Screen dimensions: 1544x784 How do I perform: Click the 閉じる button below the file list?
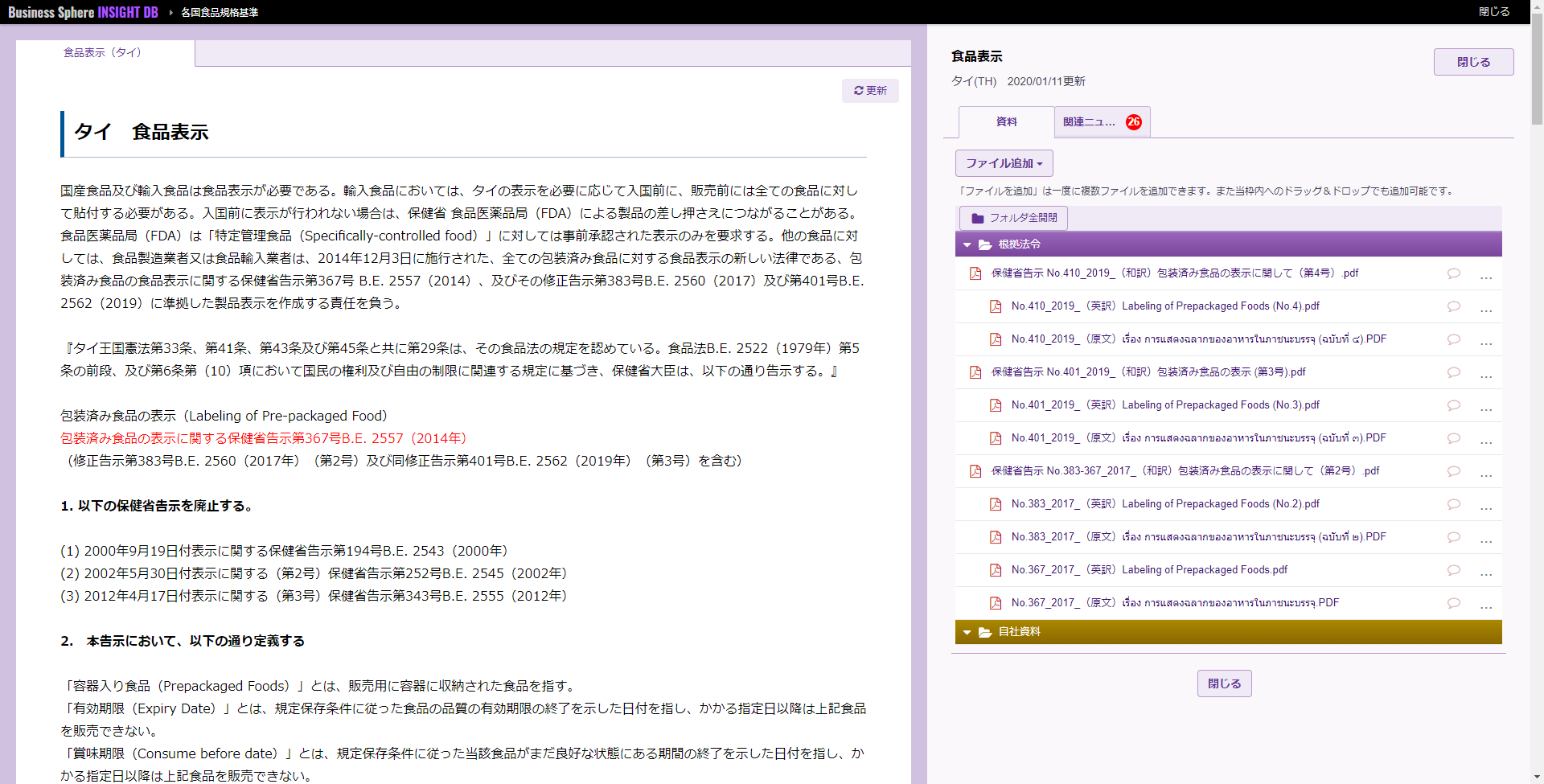click(x=1224, y=683)
